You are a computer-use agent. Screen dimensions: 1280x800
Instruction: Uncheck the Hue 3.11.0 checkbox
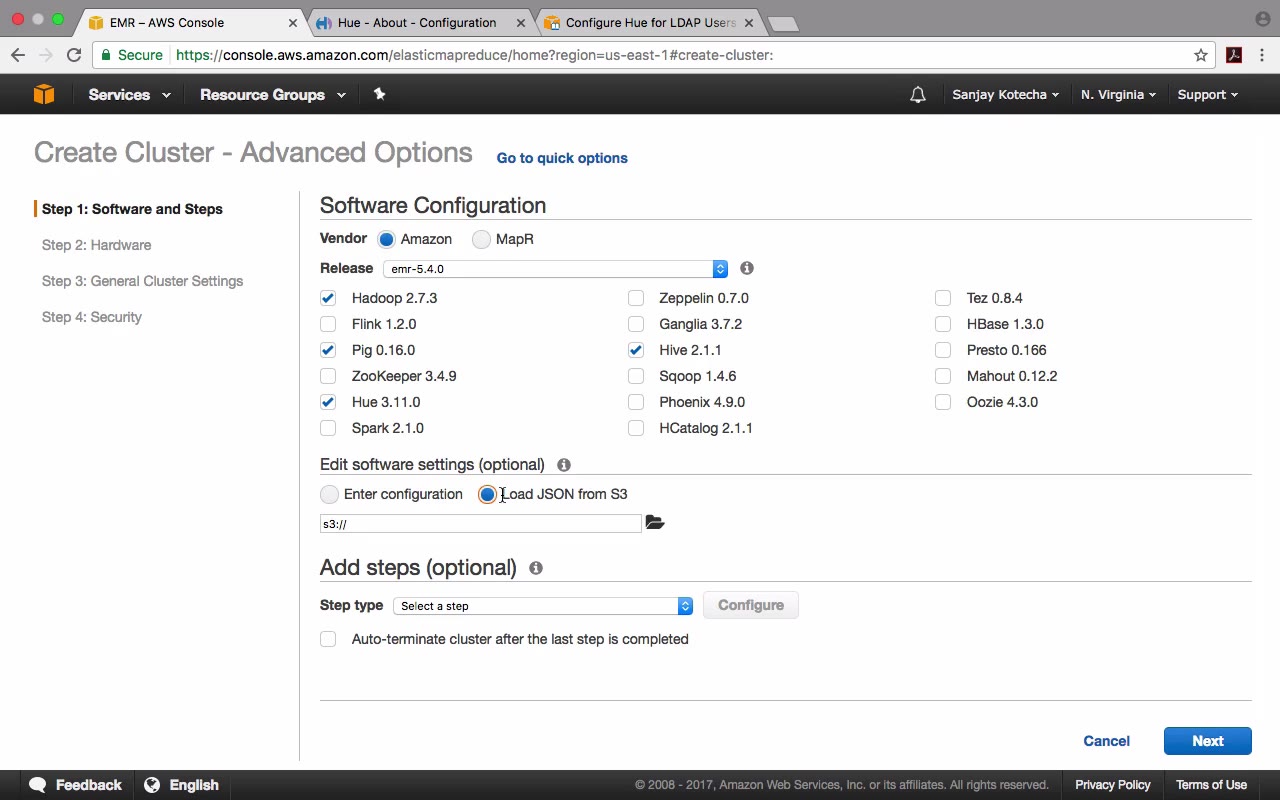(x=328, y=402)
